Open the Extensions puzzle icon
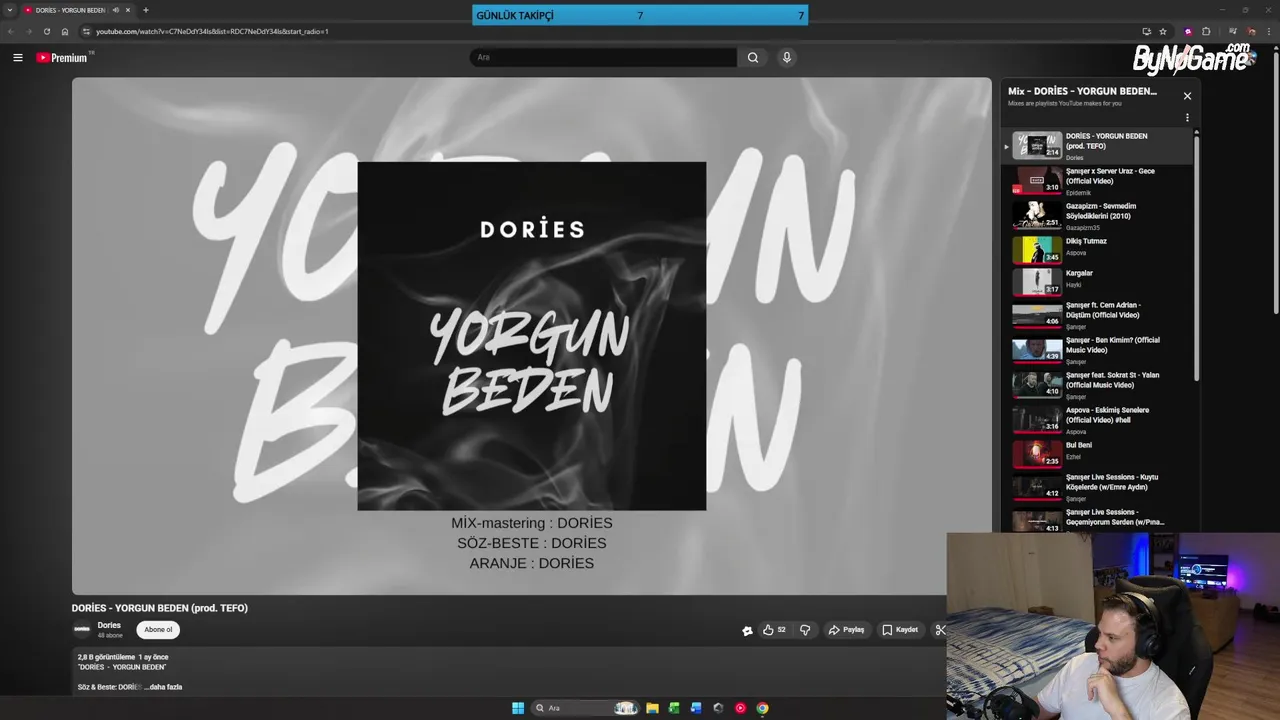The width and height of the screenshot is (1280, 720). click(1207, 31)
